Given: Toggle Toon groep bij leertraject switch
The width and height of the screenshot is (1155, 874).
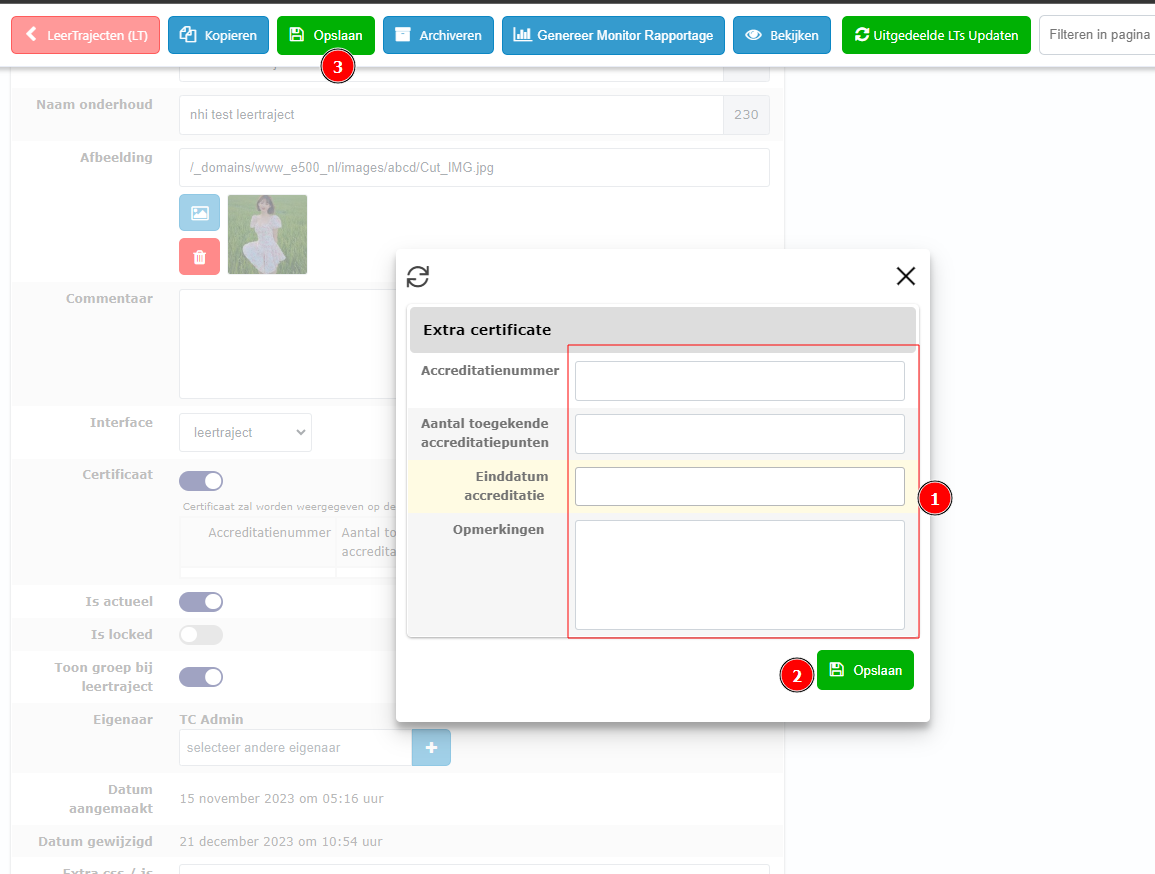Looking at the screenshot, I should point(201,677).
